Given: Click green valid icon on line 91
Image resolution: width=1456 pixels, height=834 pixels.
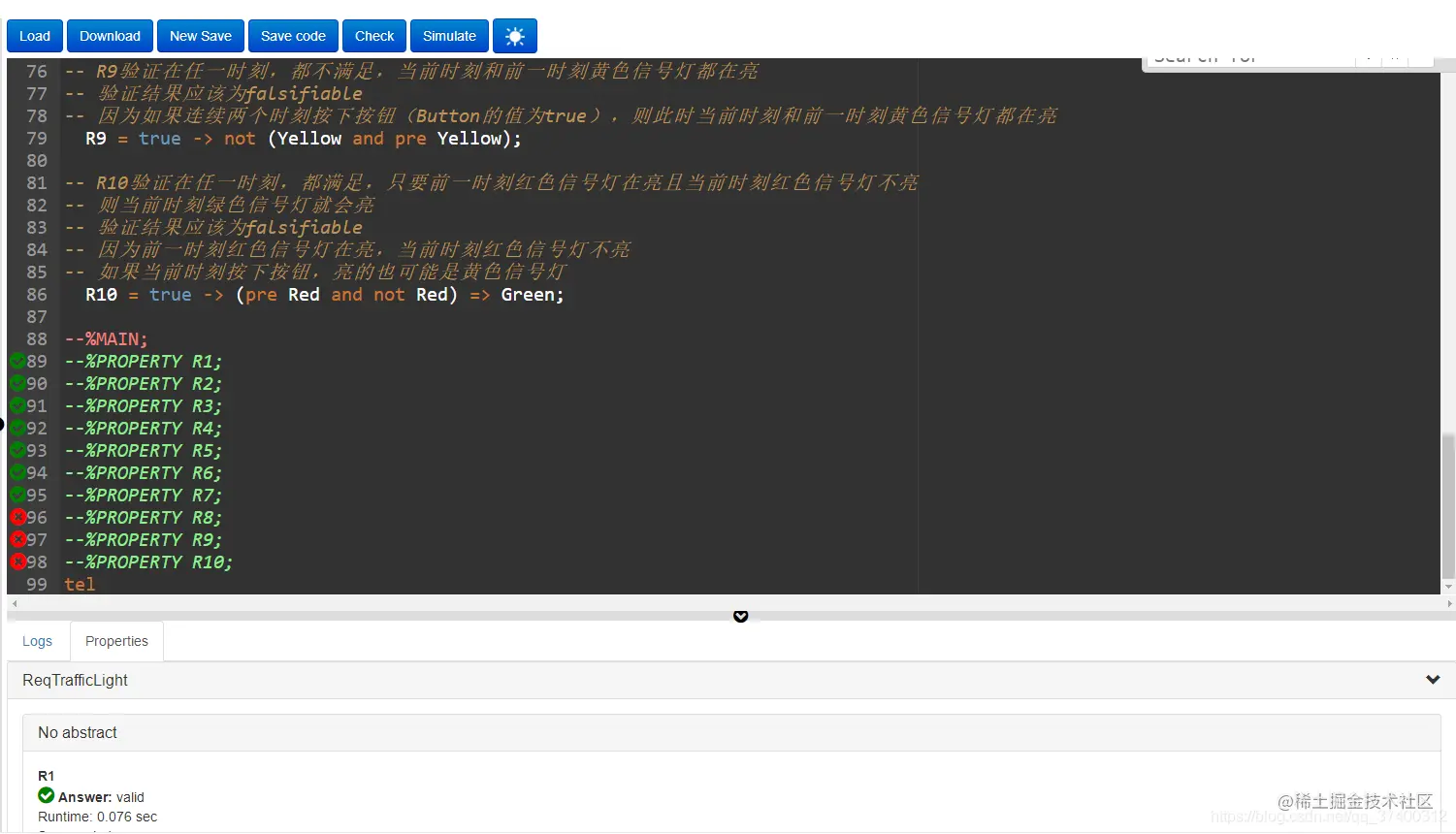Looking at the screenshot, I should (x=17, y=405).
